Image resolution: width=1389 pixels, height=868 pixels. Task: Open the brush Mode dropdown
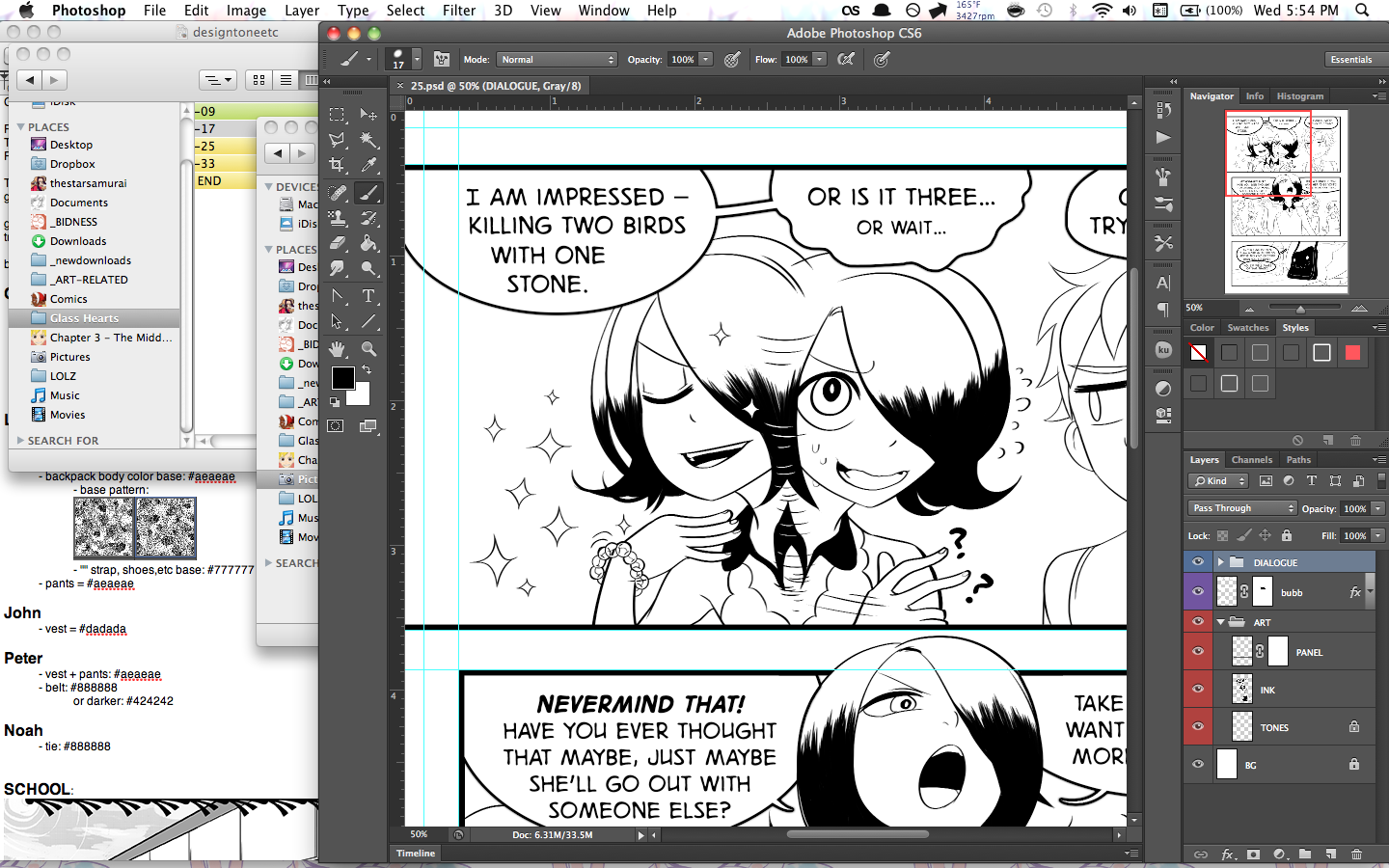tap(557, 60)
